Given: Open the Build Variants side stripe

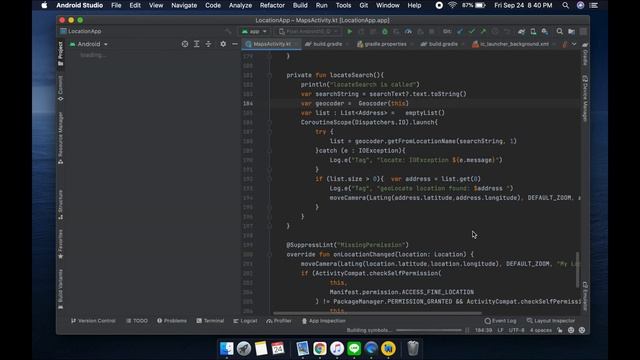Looking at the screenshot, I should [x=60, y=289].
